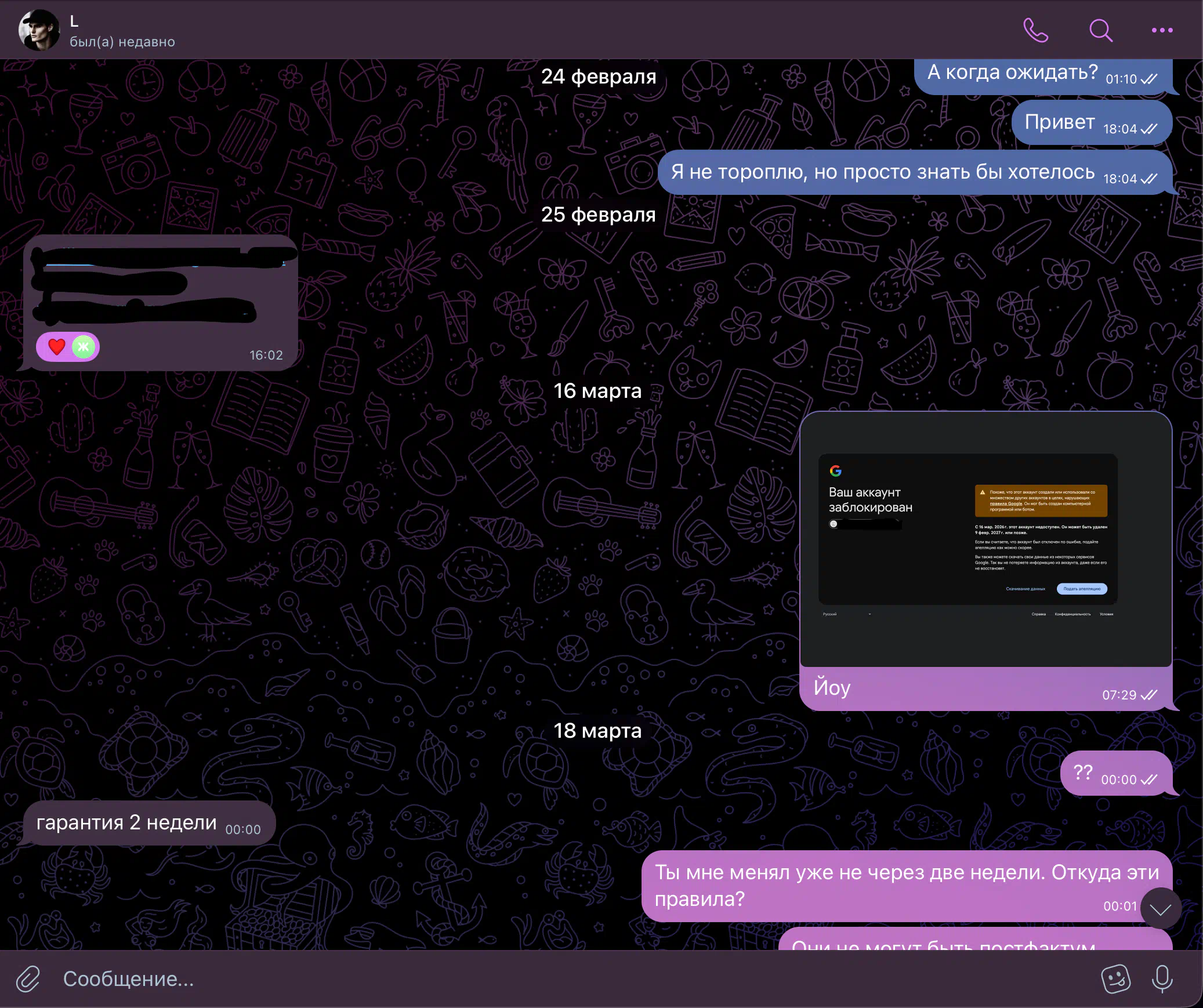Start a voice call with the phone icon
Viewport: 1203px width, 1008px height.
tap(1035, 30)
